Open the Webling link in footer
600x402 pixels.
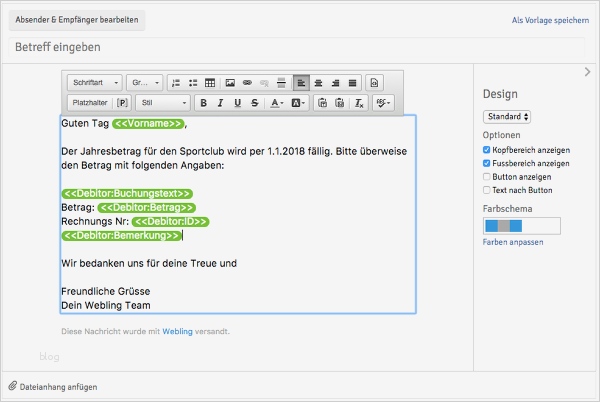[177, 332]
